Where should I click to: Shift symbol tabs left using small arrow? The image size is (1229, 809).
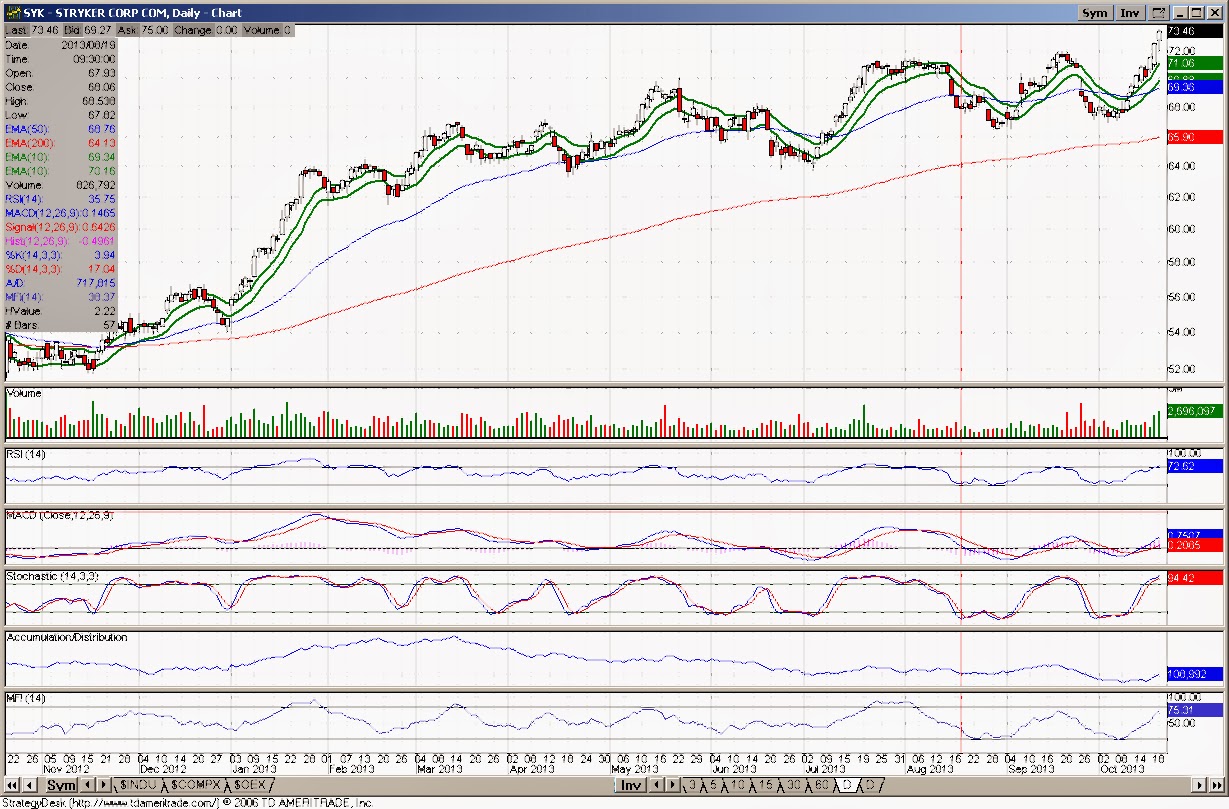(x=87, y=785)
